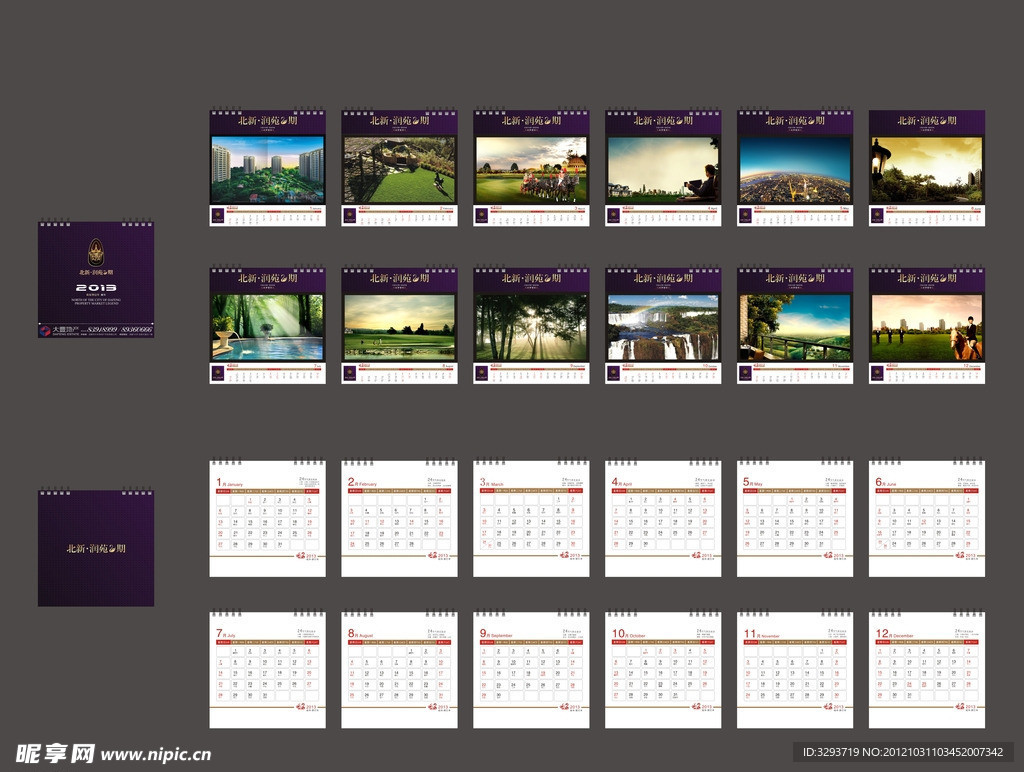Image resolution: width=1024 pixels, height=772 pixels.
Task: Select the horse-drawn carriage photo page
Action: (x=531, y=168)
